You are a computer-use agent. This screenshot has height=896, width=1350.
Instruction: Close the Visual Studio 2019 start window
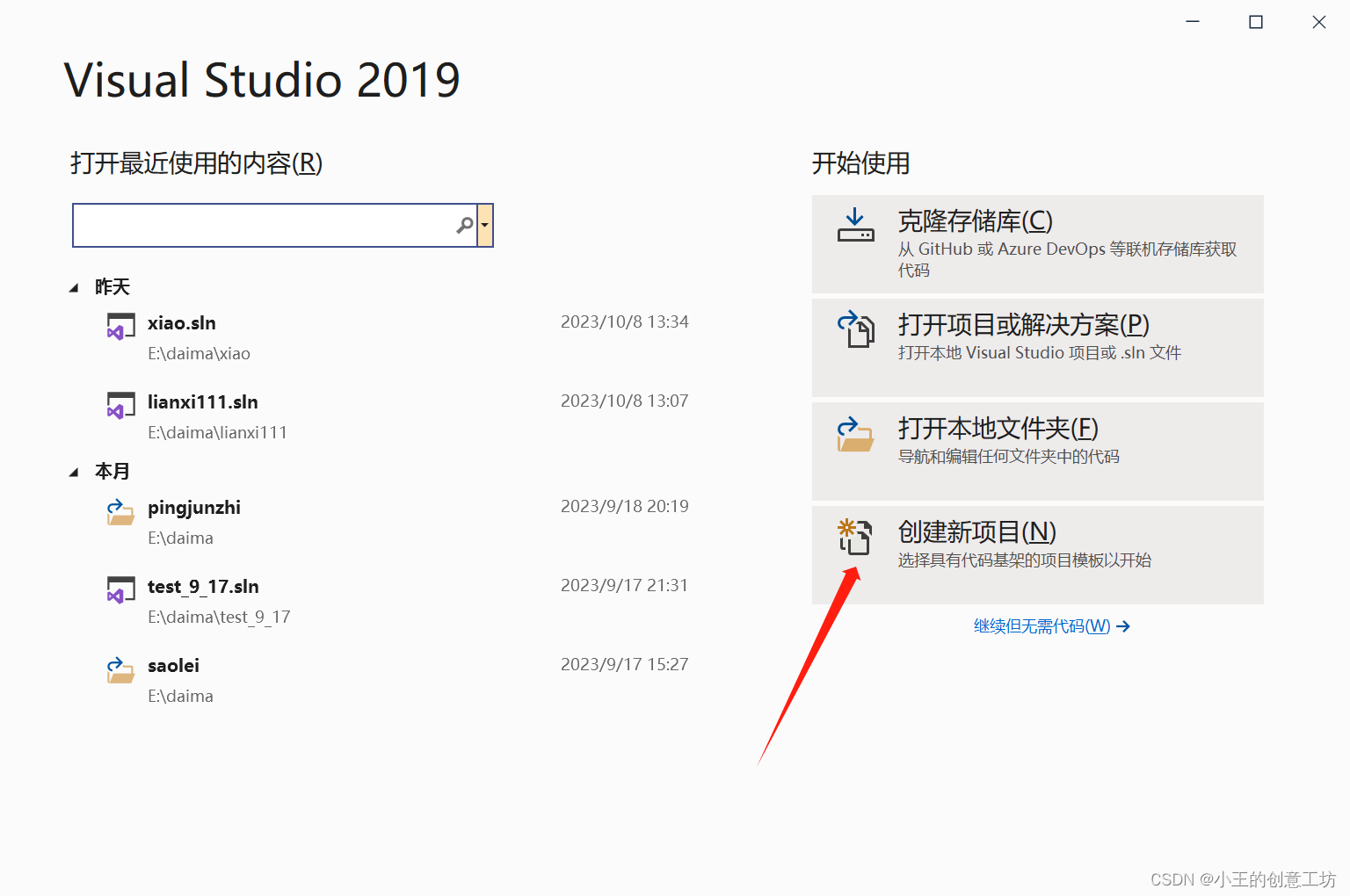1319,22
